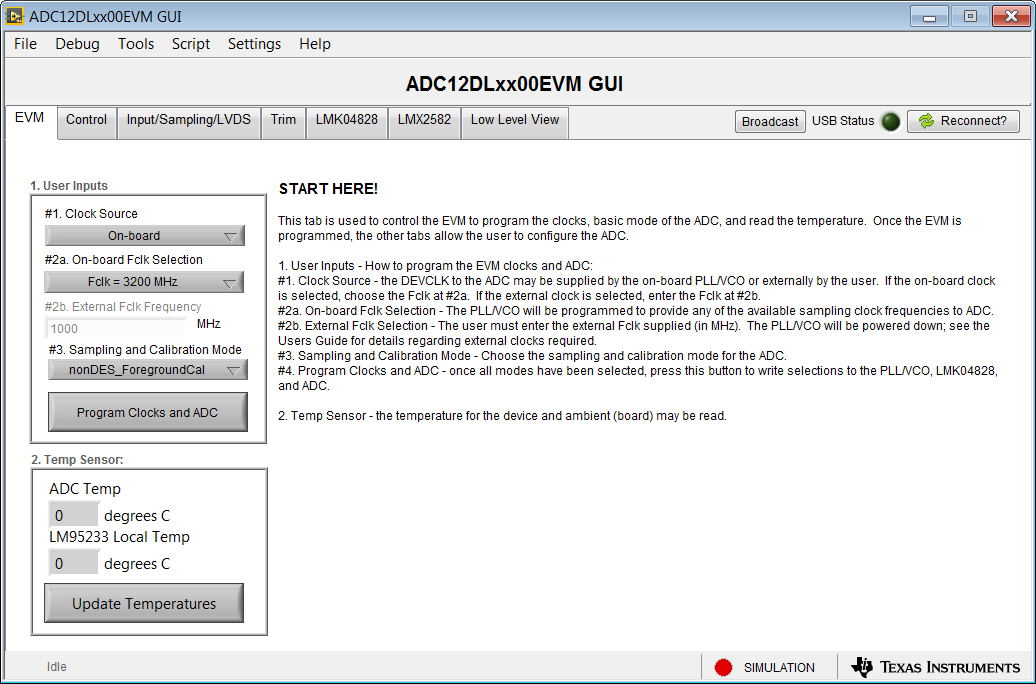Click the Broadcast button
The width and height of the screenshot is (1036, 684).
pos(770,121)
